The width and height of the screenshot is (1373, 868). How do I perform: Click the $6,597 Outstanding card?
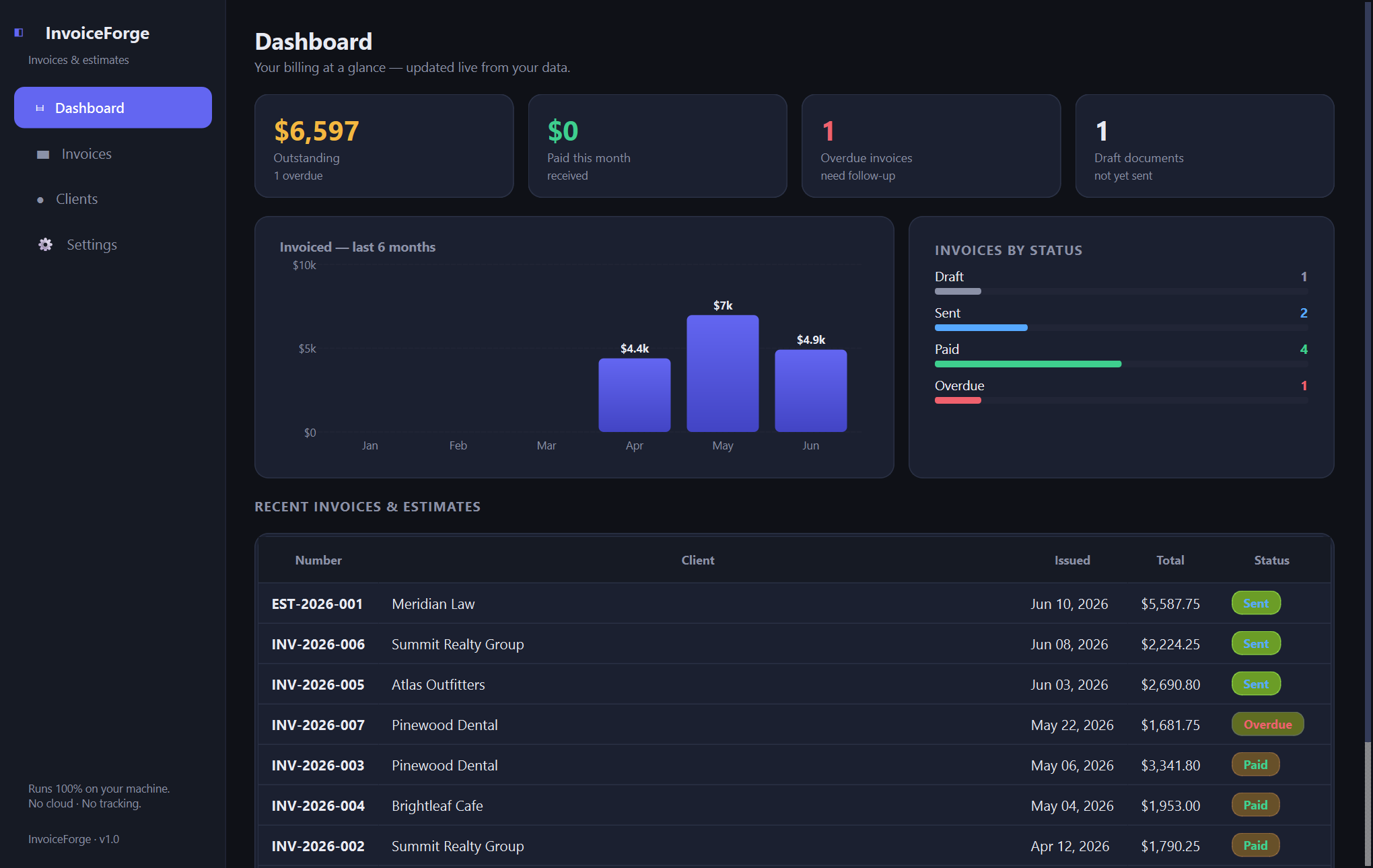pyautogui.click(x=384, y=146)
